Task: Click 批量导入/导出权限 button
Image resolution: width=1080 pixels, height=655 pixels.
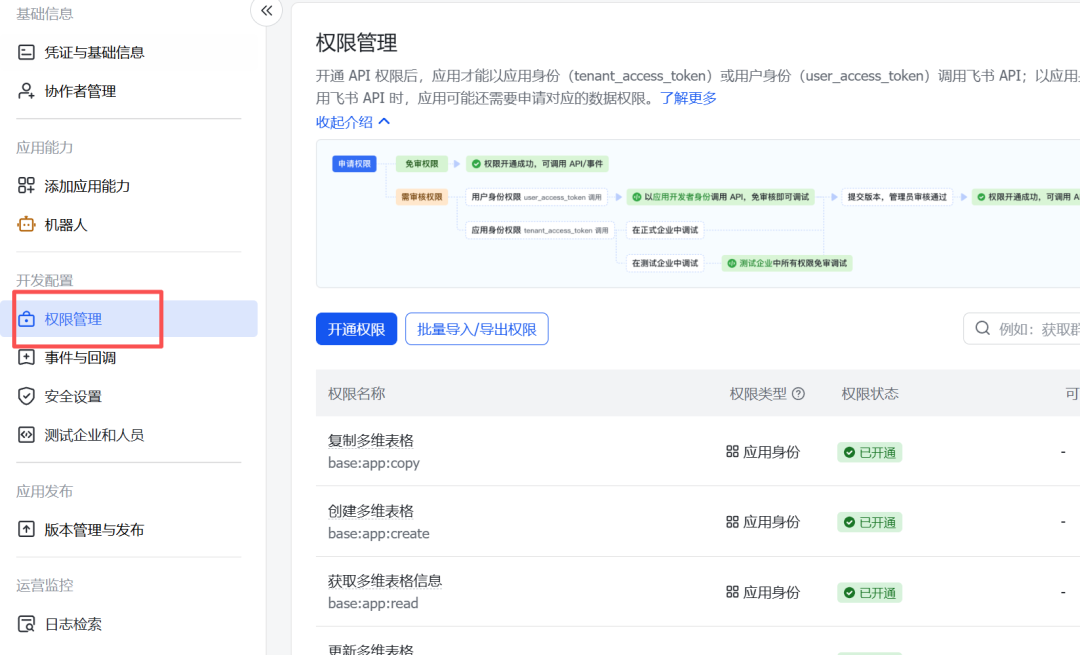Action: pos(476,329)
